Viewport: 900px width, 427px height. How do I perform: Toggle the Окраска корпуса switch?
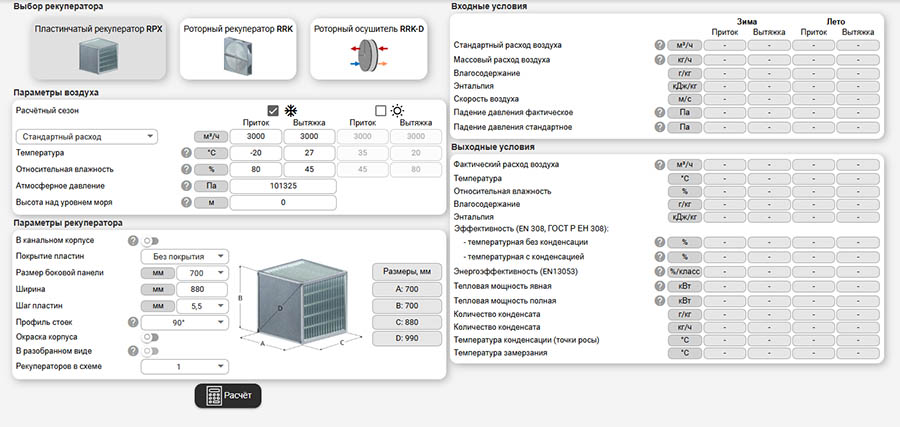pos(151,337)
